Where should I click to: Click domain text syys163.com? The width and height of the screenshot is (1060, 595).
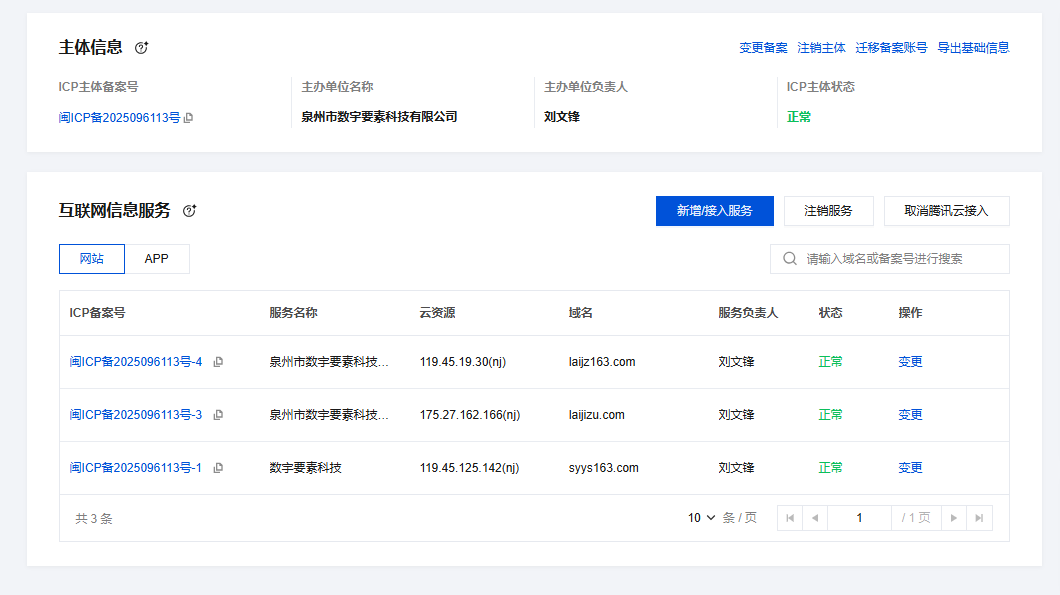point(604,468)
